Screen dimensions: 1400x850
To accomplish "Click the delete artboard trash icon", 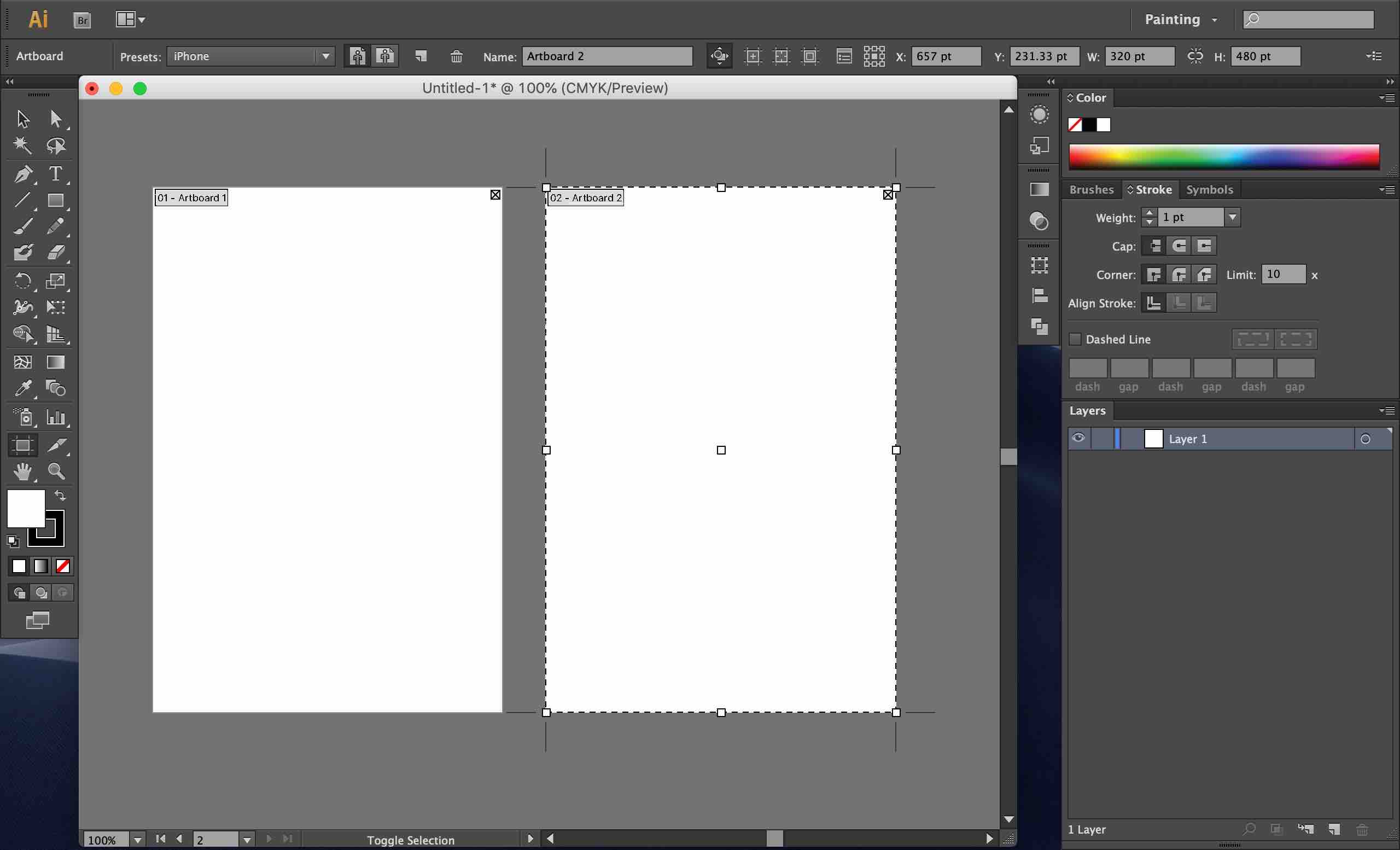I will pyautogui.click(x=456, y=56).
